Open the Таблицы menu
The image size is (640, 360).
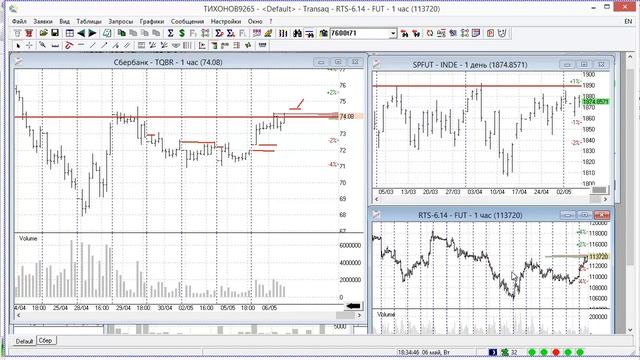tap(89, 21)
